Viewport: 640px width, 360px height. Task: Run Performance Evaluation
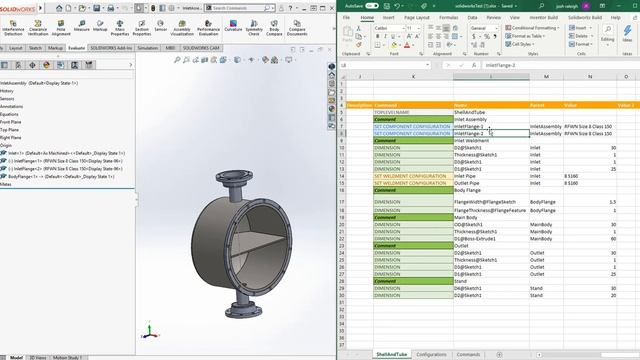point(208,27)
